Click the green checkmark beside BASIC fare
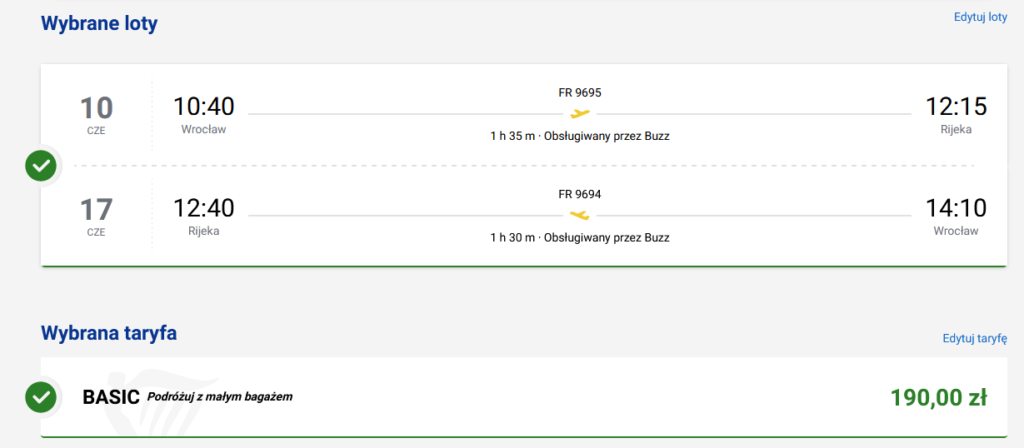The width and height of the screenshot is (1024, 448). pyautogui.click(x=41, y=397)
